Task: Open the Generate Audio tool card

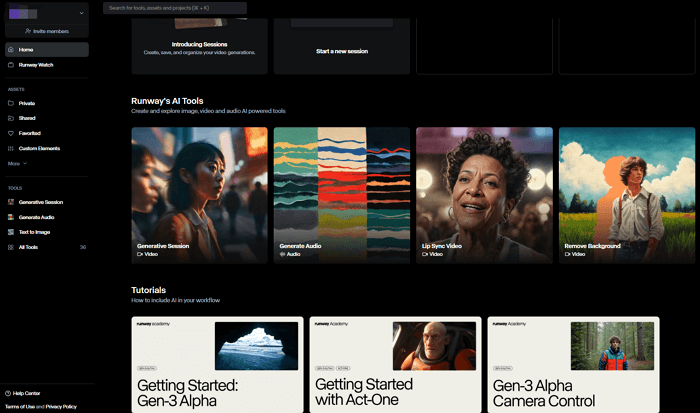Action: click(x=342, y=196)
